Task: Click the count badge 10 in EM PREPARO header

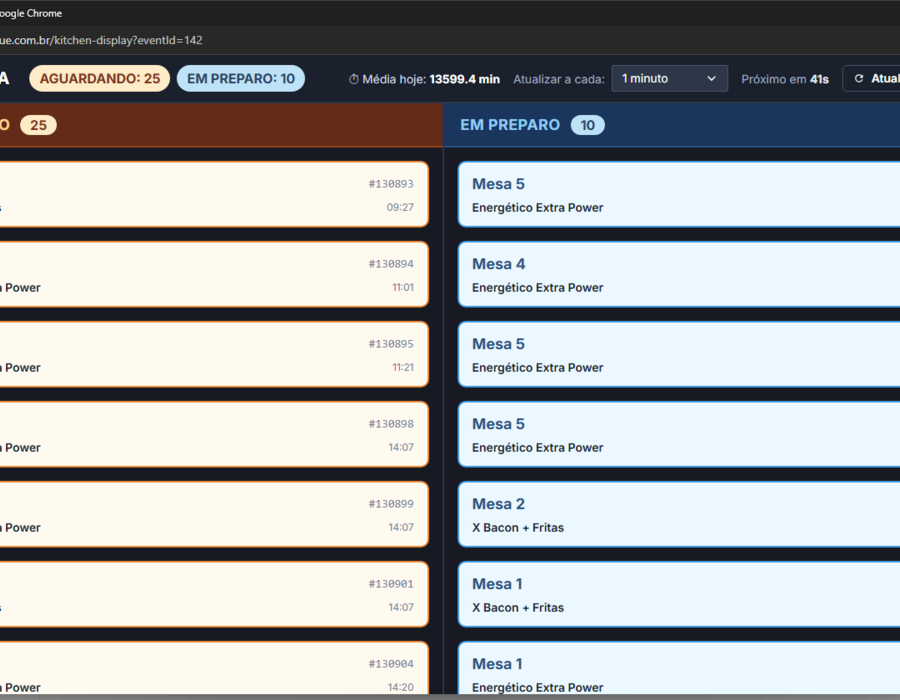Action: pyautogui.click(x=587, y=125)
